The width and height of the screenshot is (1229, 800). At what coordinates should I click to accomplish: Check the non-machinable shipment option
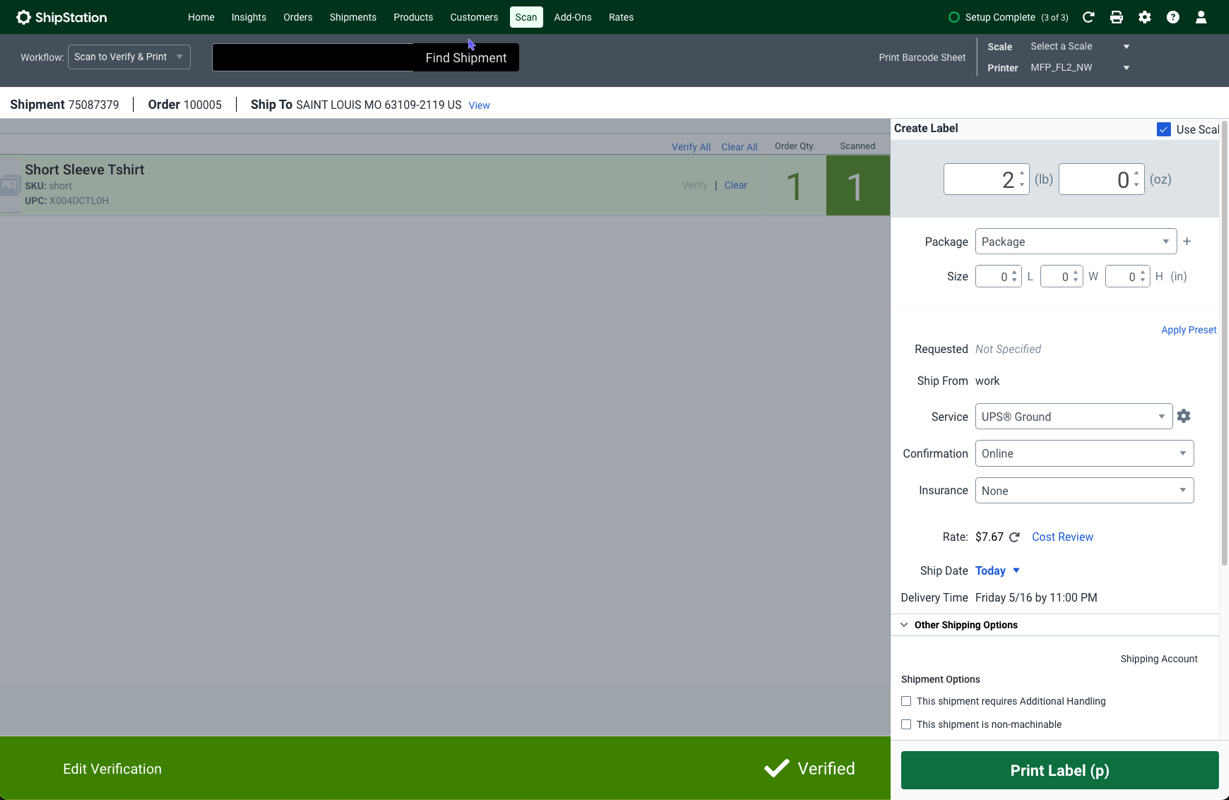(906, 724)
